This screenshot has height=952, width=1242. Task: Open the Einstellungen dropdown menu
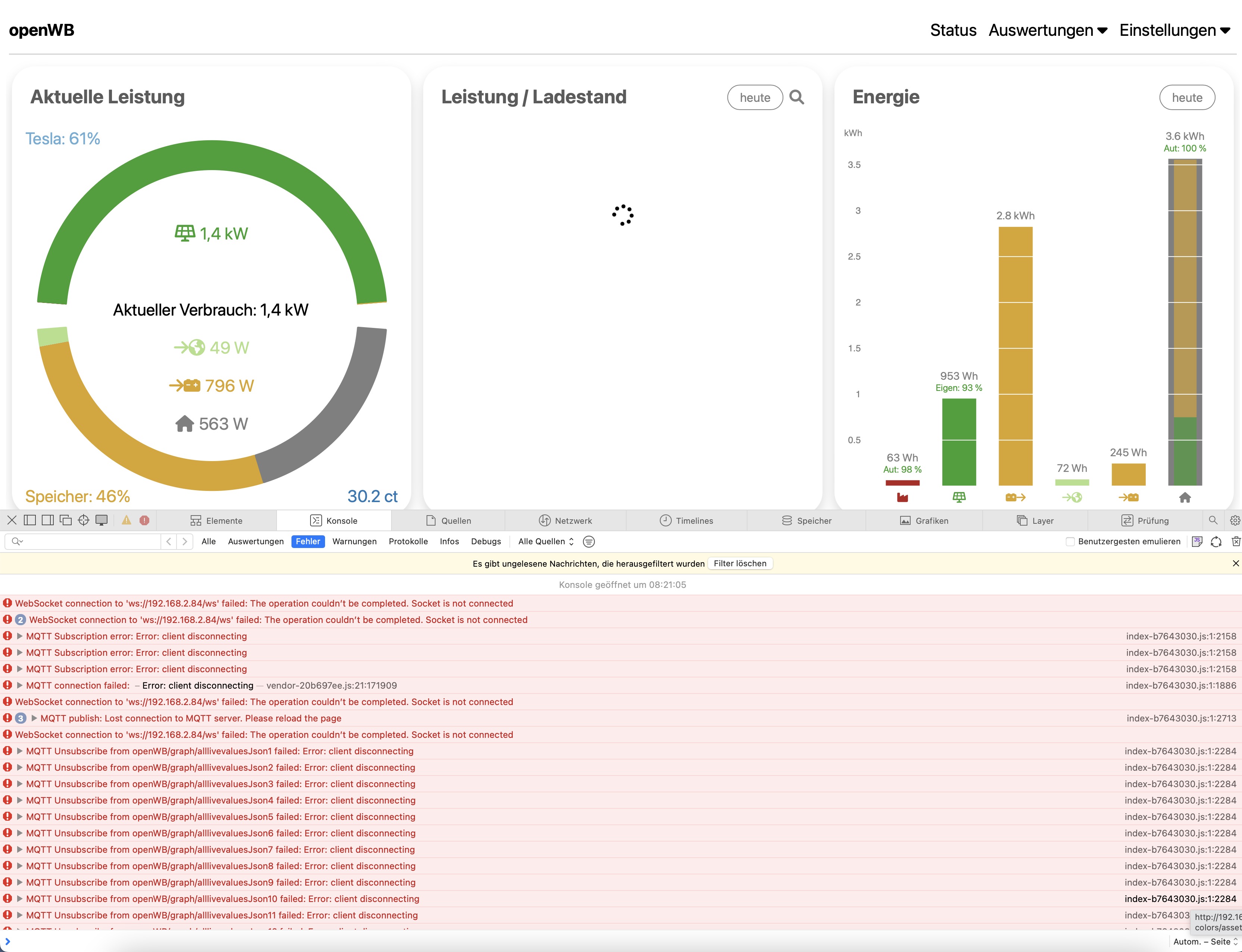(1174, 30)
